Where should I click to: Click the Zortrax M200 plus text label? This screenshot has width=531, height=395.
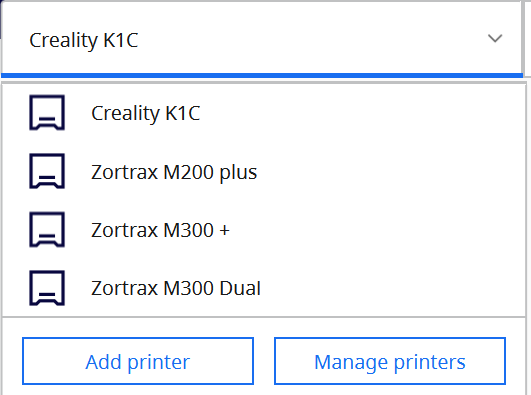[x=174, y=172]
